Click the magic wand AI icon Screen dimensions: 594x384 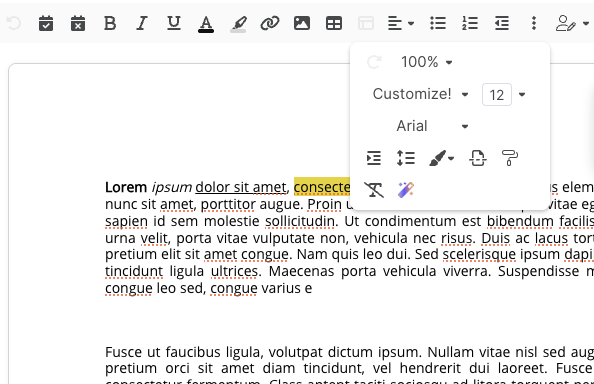pyautogui.click(x=406, y=190)
